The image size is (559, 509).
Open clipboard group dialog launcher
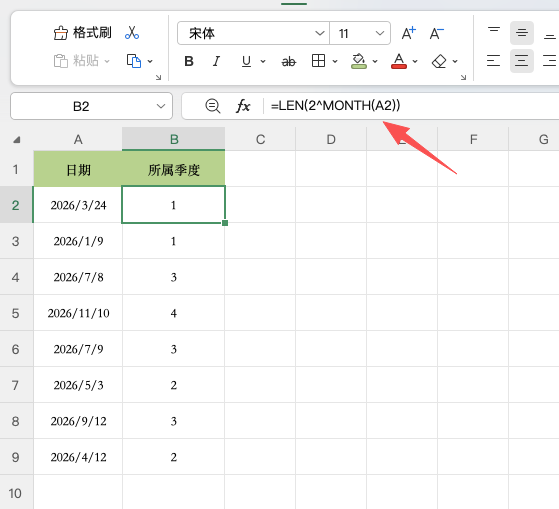159,77
